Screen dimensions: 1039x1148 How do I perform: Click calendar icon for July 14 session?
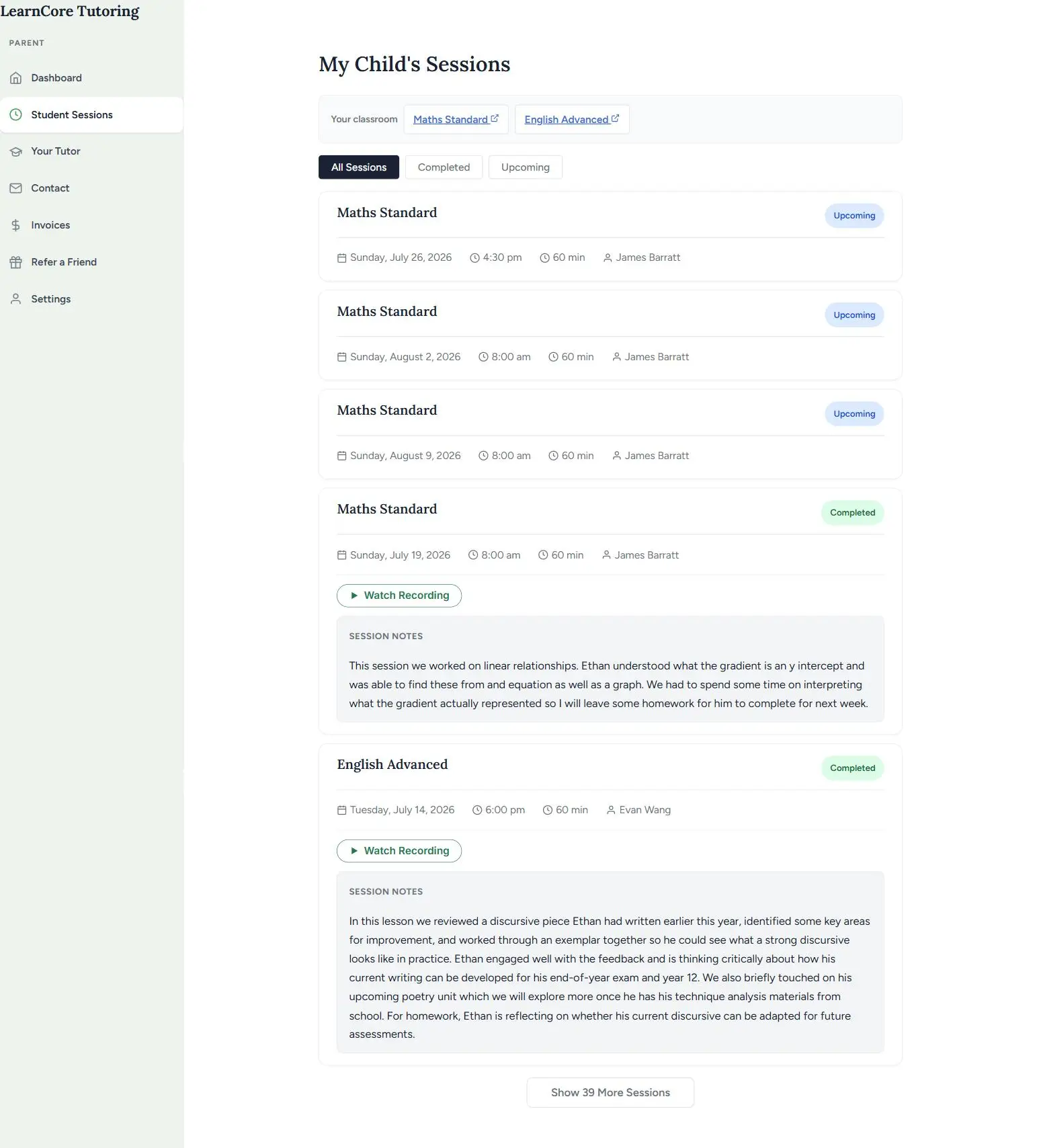click(x=341, y=811)
